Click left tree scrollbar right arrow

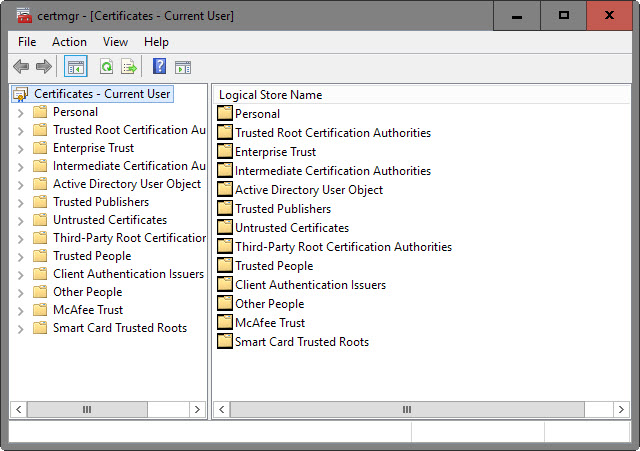[x=197, y=409]
